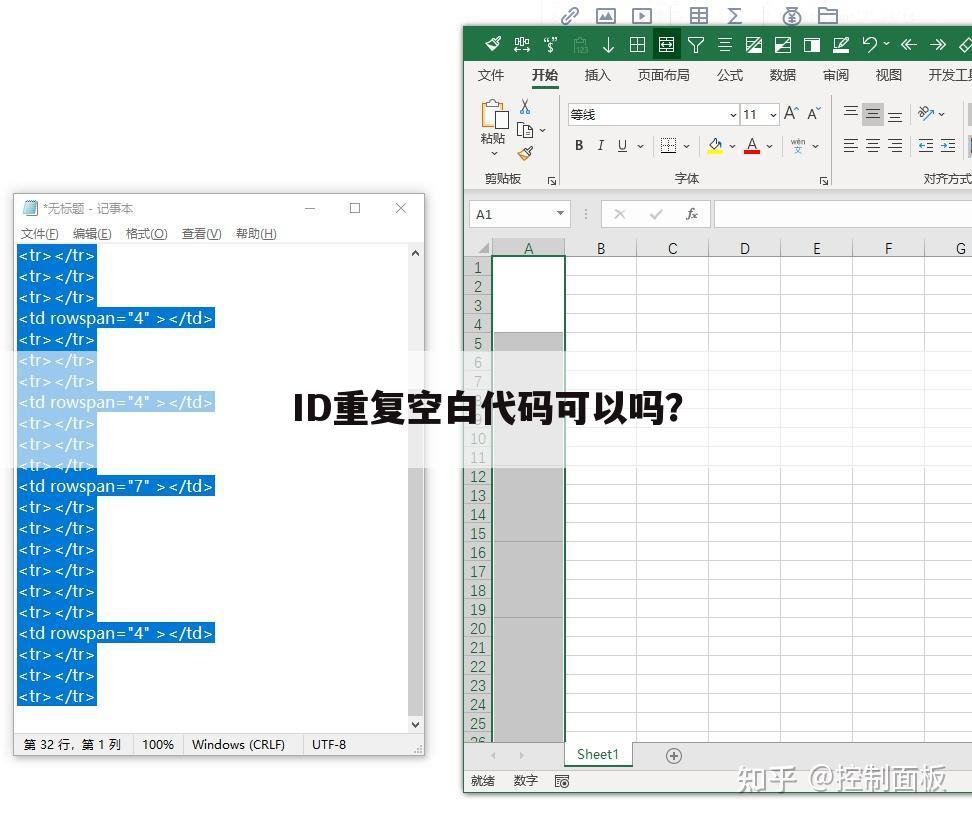Click the formula bar input field
This screenshot has height=819, width=972.
[842, 215]
